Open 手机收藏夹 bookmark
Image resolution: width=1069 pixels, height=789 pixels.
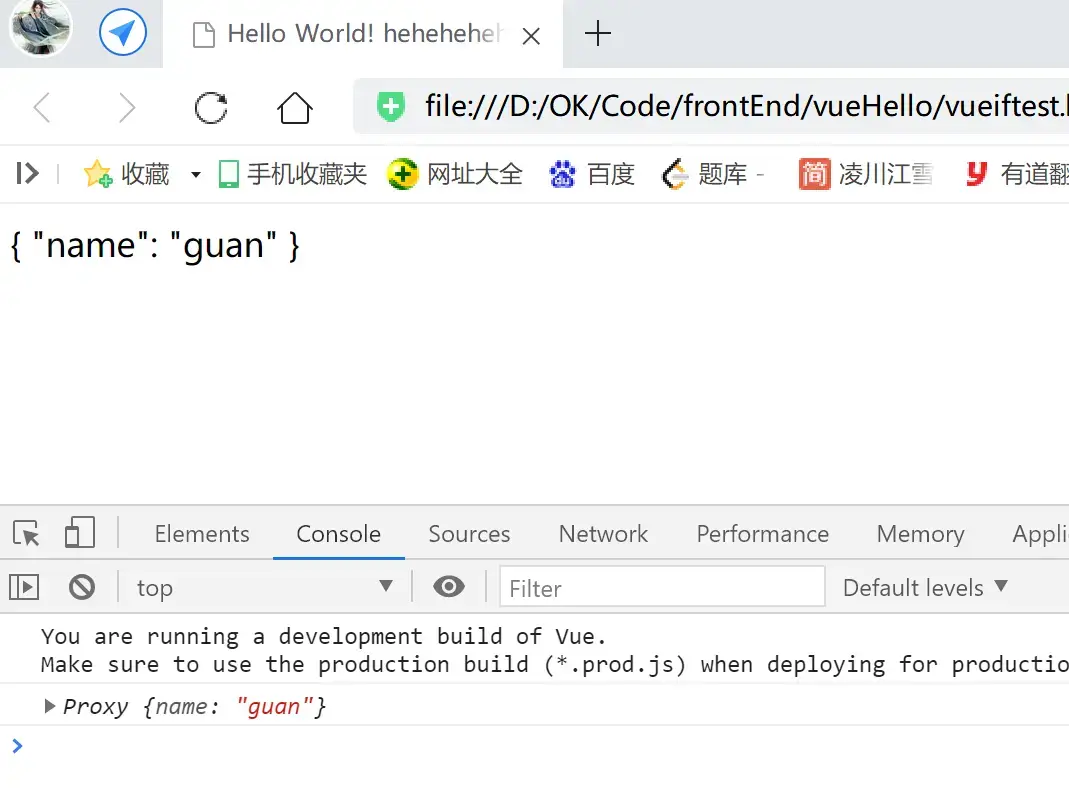[292, 174]
